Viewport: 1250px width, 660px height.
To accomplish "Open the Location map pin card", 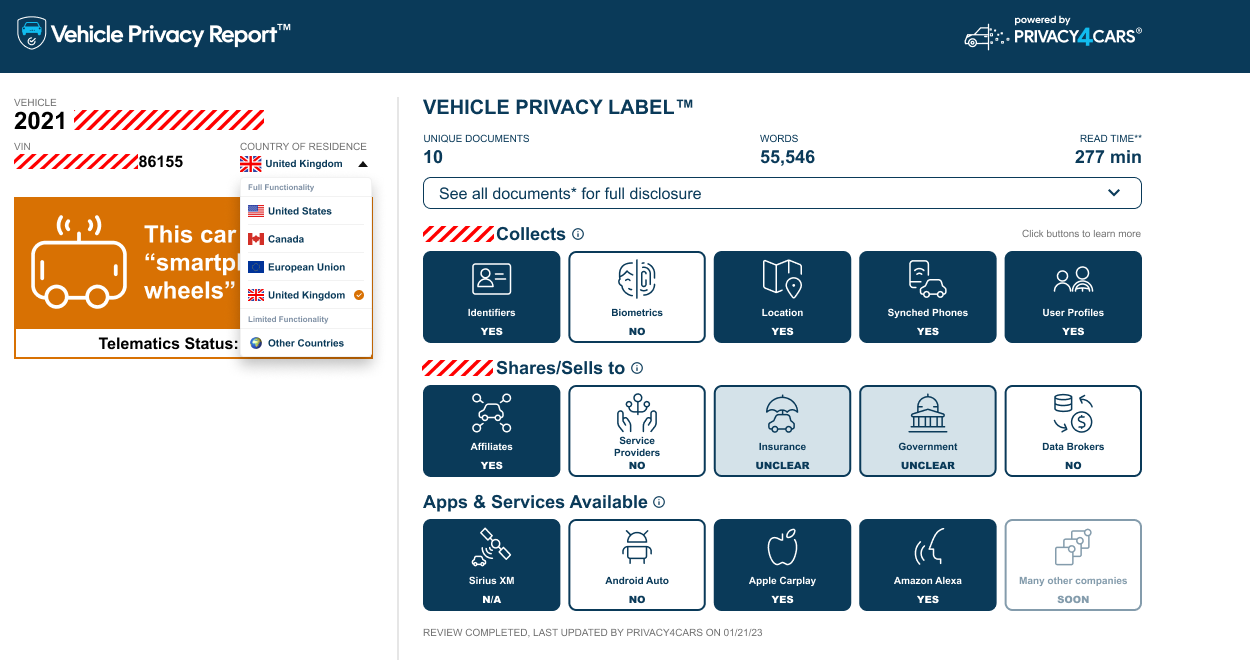I will point(782,297).
